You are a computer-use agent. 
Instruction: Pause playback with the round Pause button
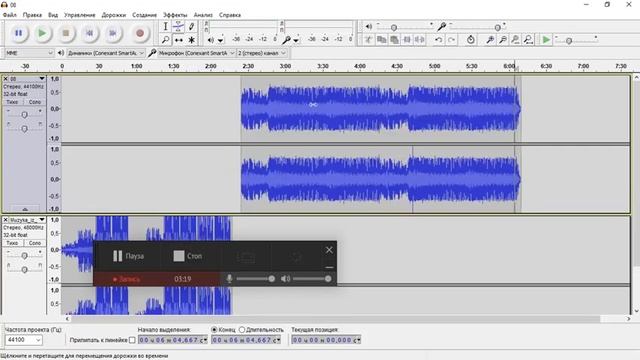pos(18,33)
